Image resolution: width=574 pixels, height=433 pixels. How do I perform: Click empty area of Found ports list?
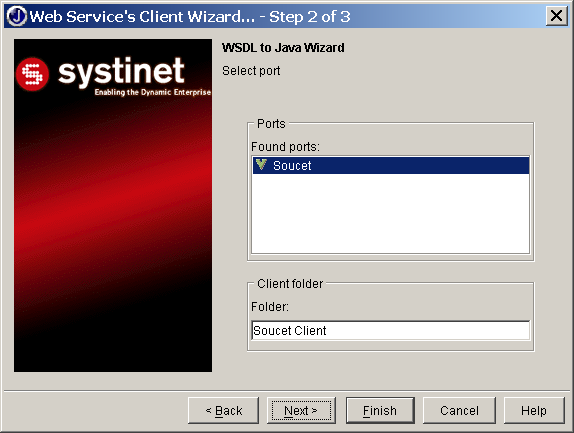pos(391,213)
